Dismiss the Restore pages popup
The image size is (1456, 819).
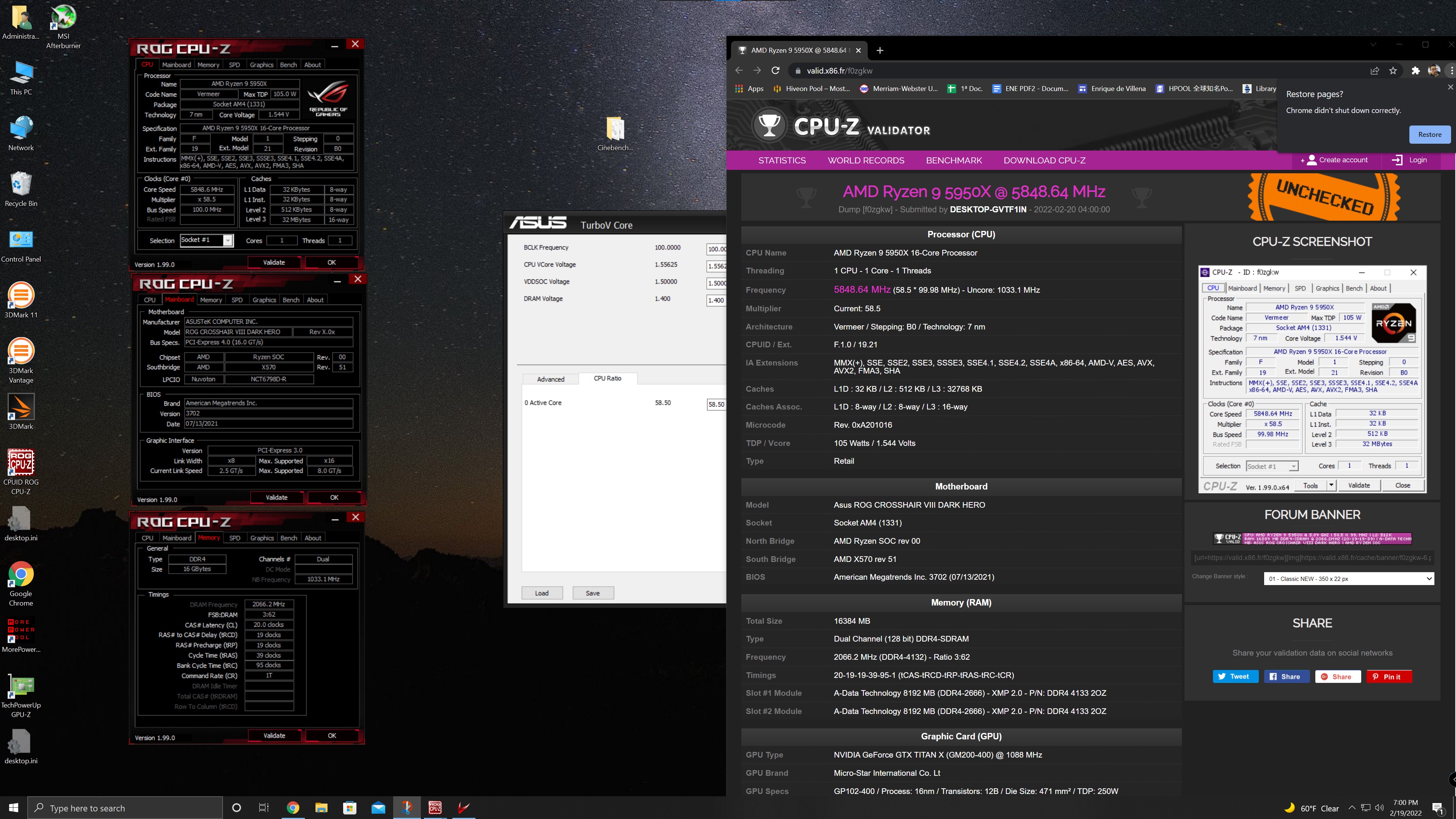click(1450, 87)
